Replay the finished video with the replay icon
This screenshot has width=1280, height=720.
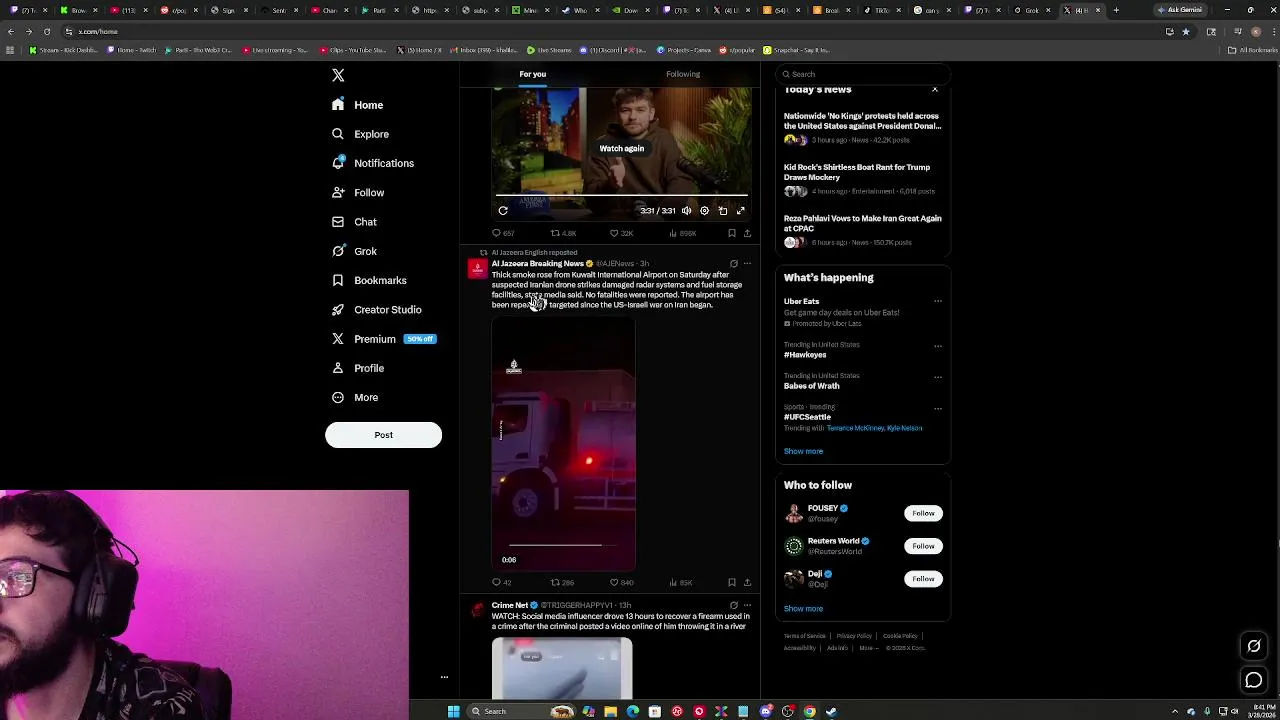503,211
